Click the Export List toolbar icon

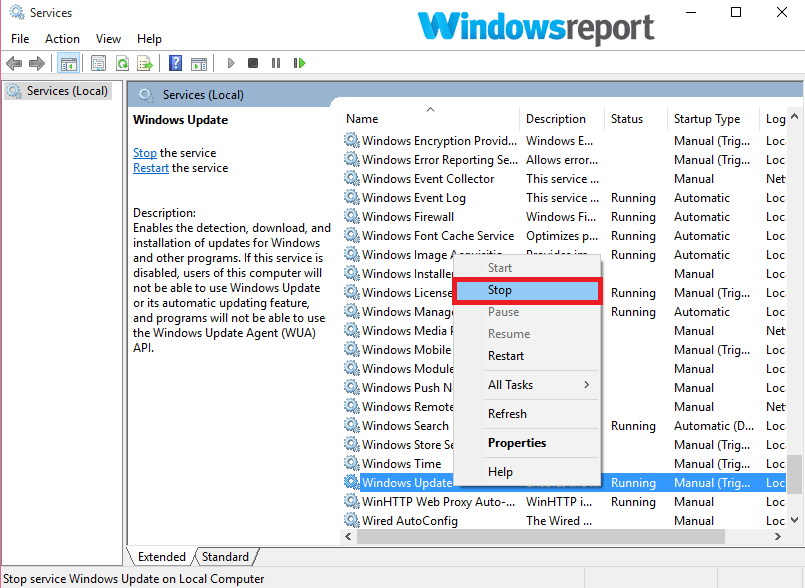pos(145,63)
